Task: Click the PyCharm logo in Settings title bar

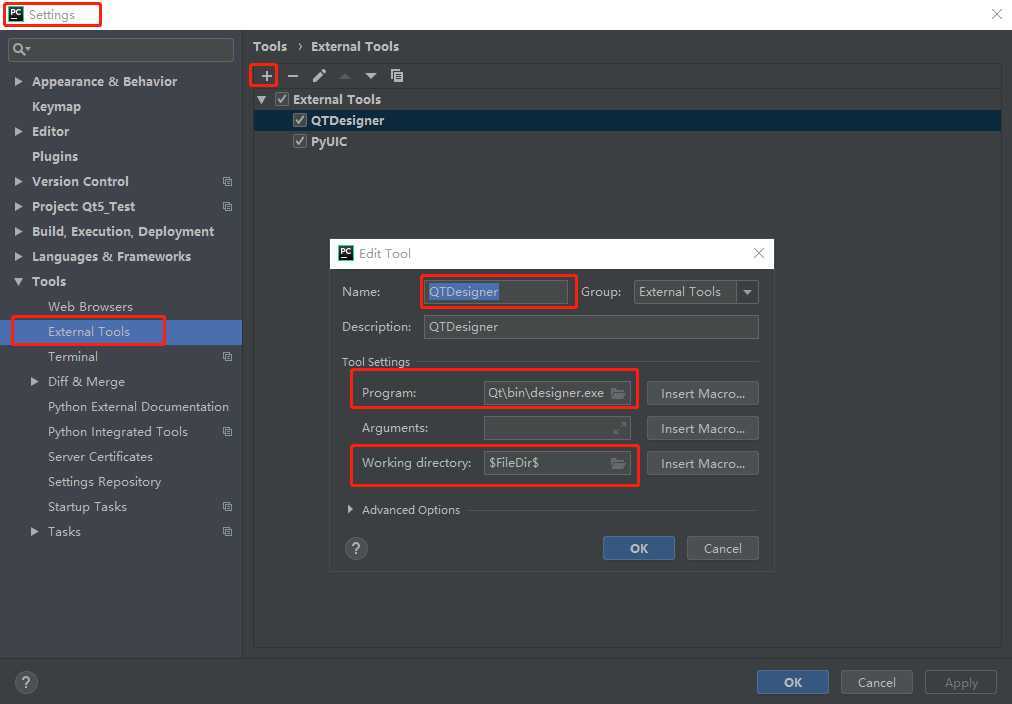Action: [x=15, y=14]
